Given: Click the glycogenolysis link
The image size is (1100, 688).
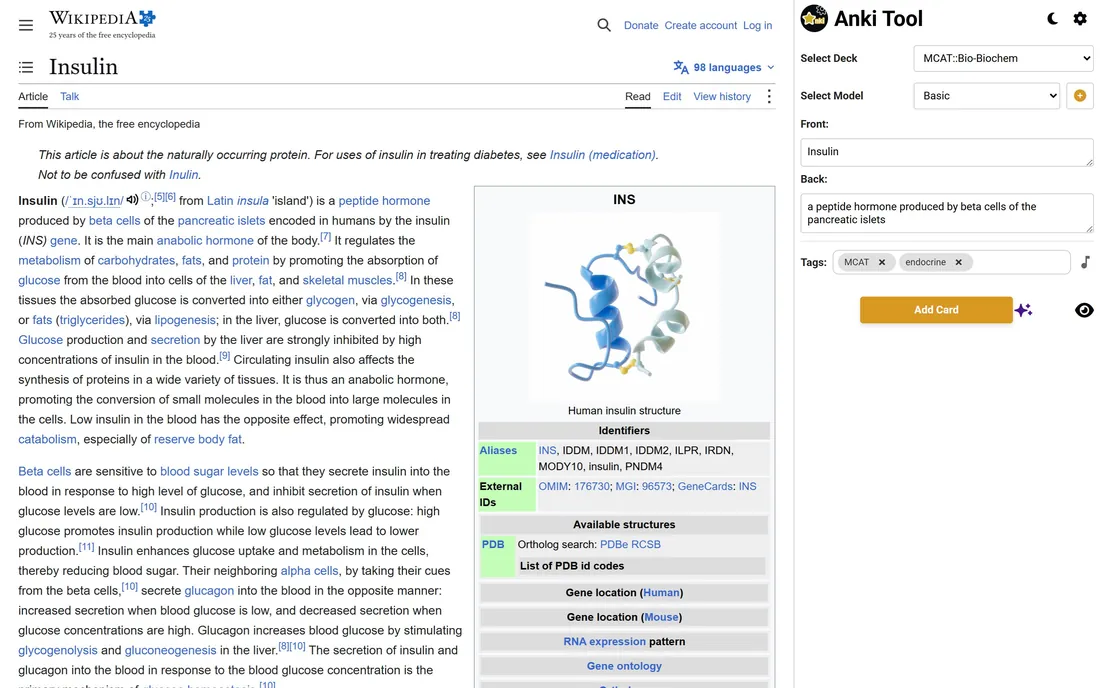Looking at the screenshot, I should click(x=58, y=650).
